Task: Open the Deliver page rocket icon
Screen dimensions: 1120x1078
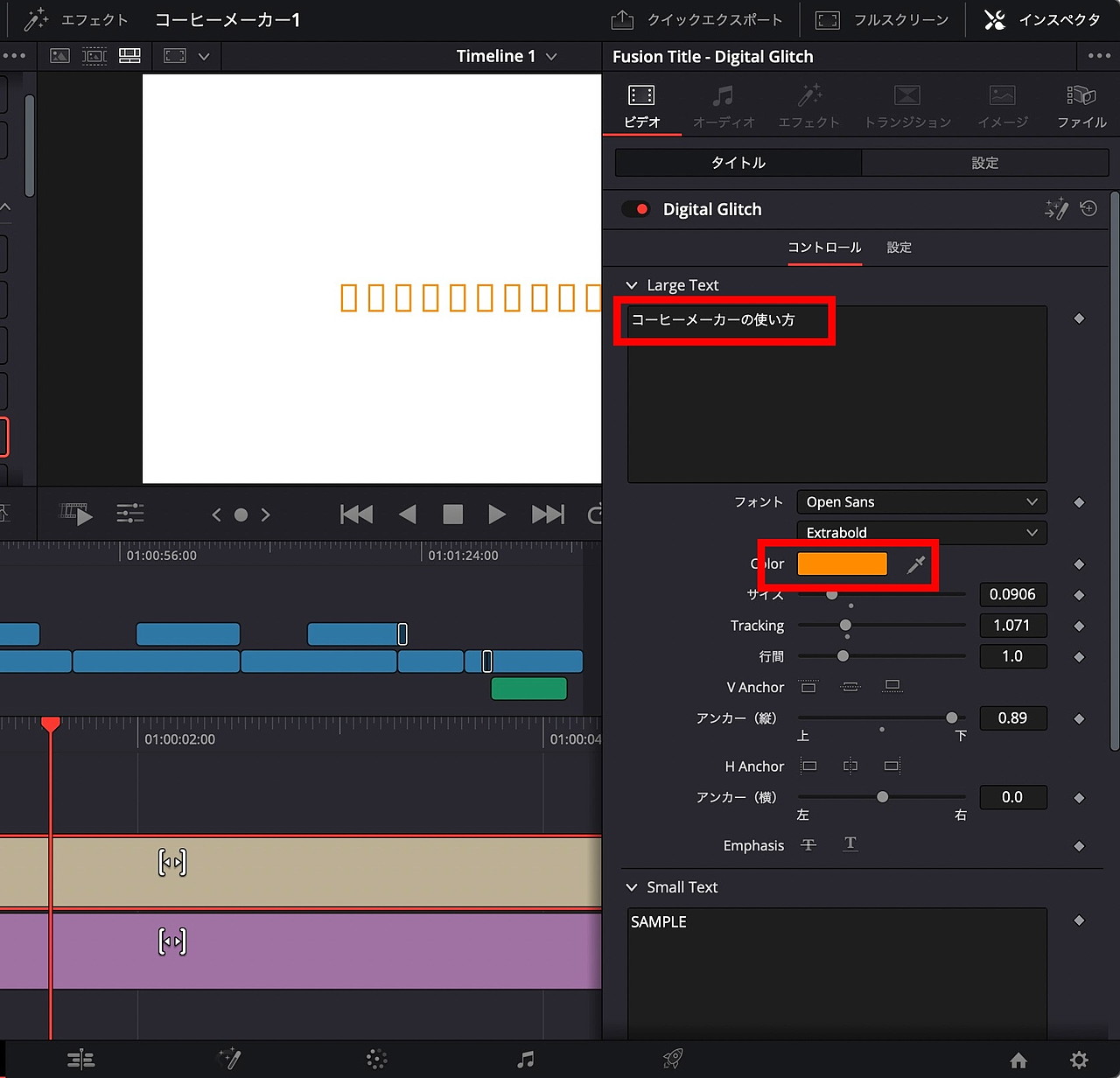Action: tap(673, 1060)
